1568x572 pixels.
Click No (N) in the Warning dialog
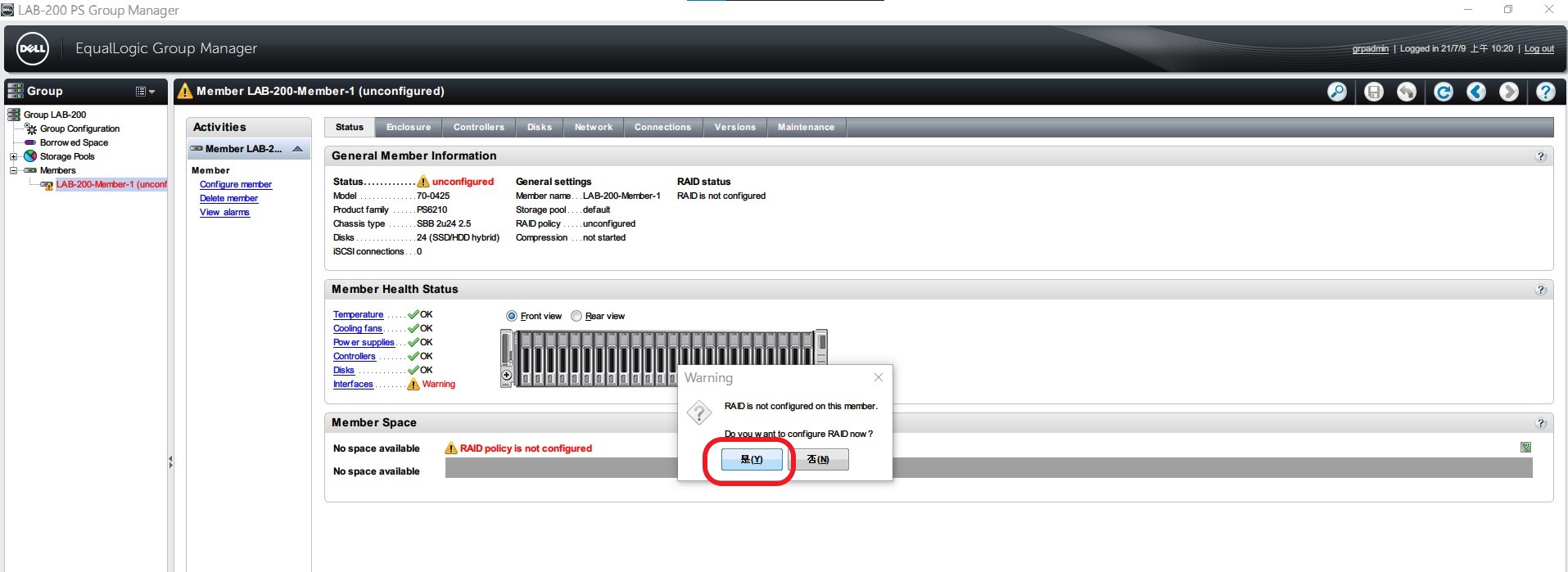tap(818, 460)
